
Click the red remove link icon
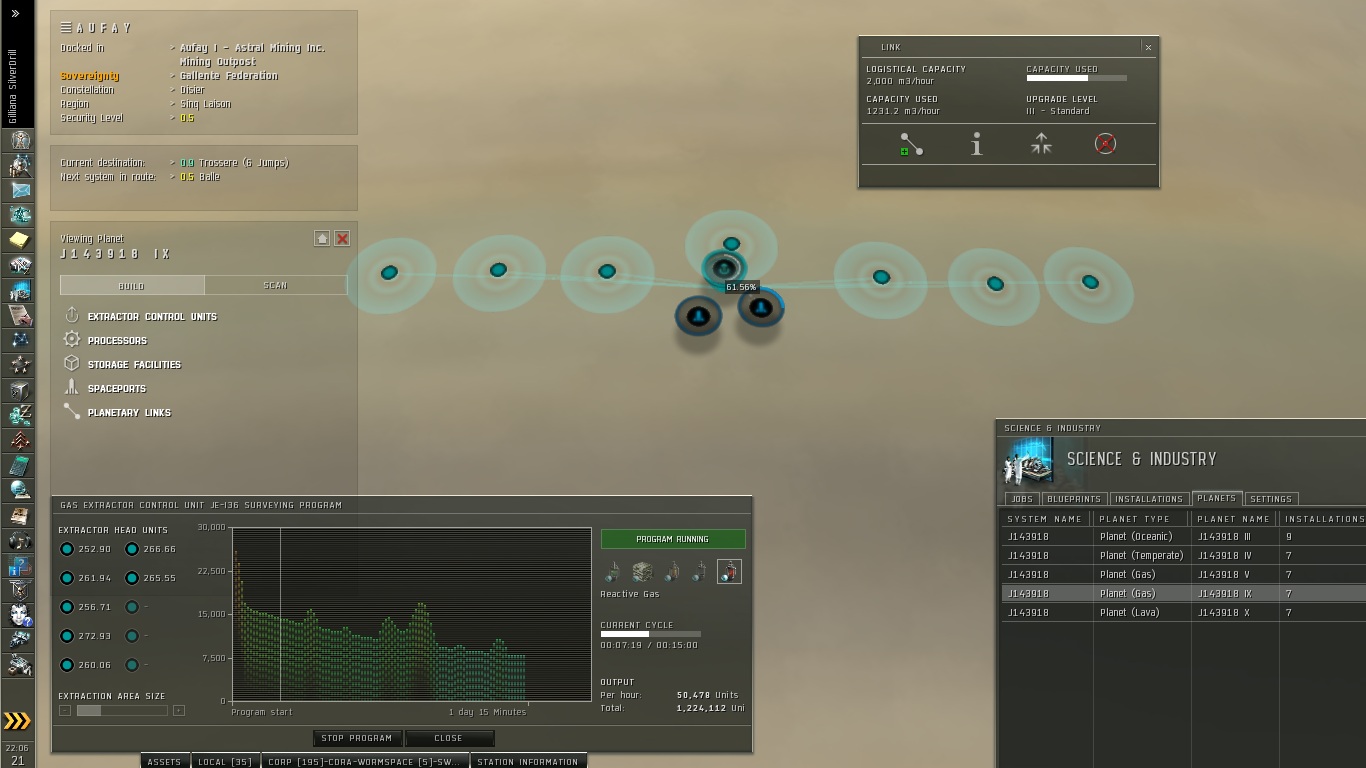(1105, 144)
